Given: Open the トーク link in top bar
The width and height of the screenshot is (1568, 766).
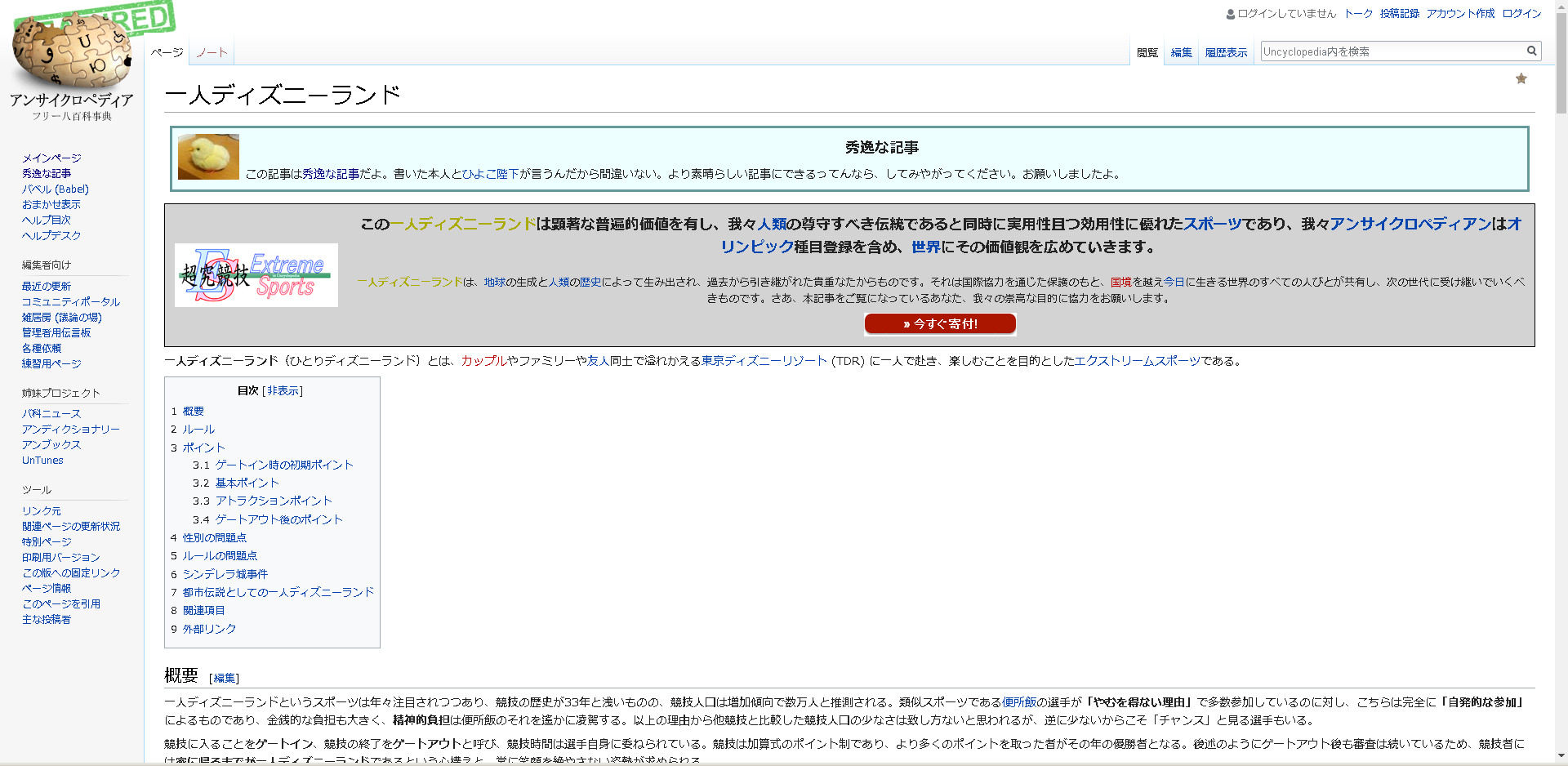Looking at the screenshot, I should point(1358,14).
